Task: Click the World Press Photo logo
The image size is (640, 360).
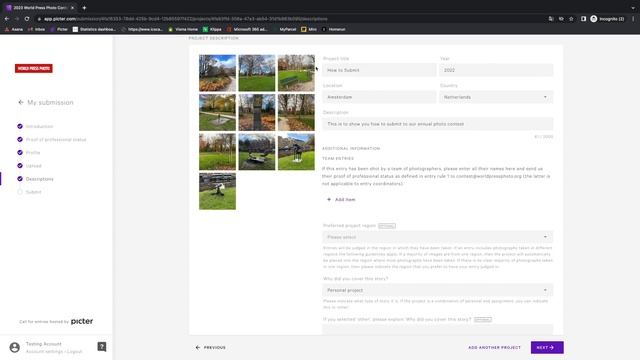Action: click(x=34, y=68)
